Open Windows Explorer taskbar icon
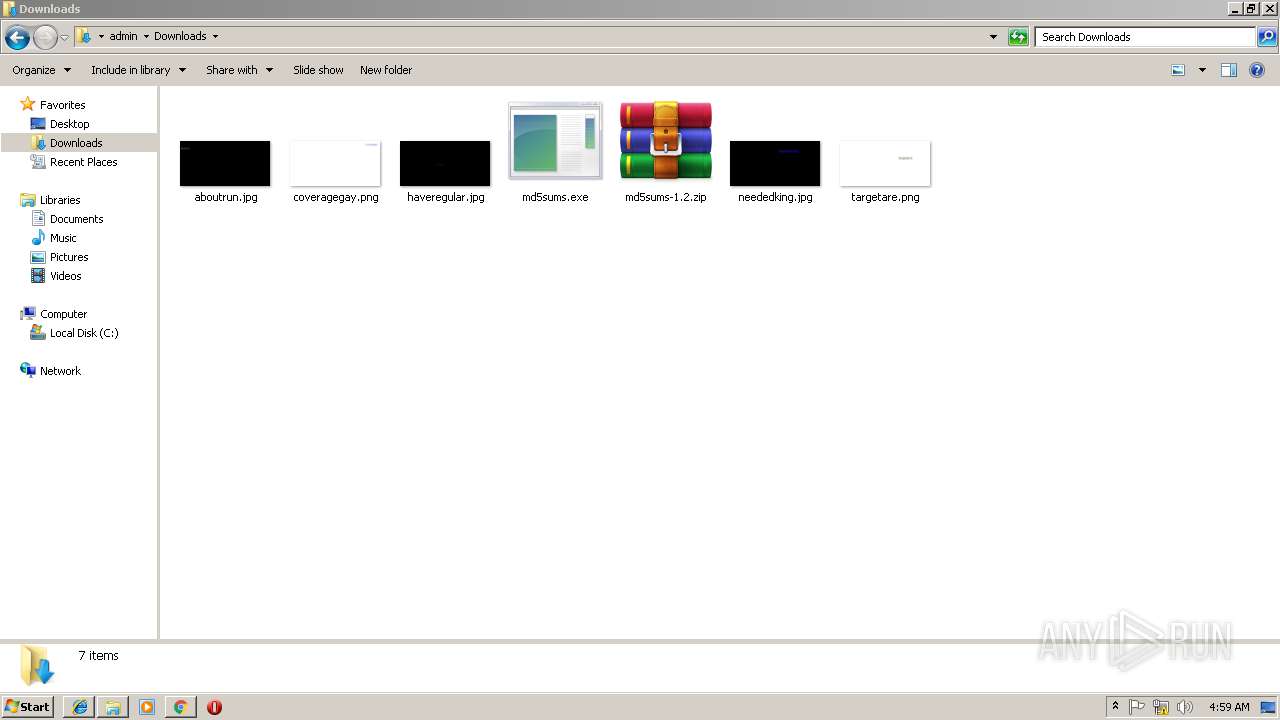Viewport: 1280px width, 720px height. click(x=113, y=707)
